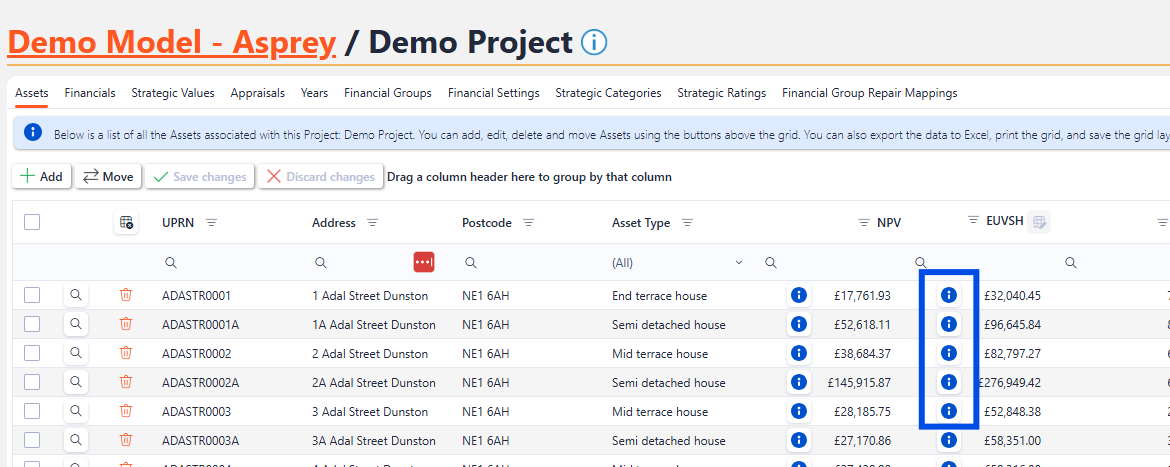Image resolution: width=1170 pixels, height=467 pixels.
Task: Select checkbox for row ADASTR0003A
Action: point(32,440)
